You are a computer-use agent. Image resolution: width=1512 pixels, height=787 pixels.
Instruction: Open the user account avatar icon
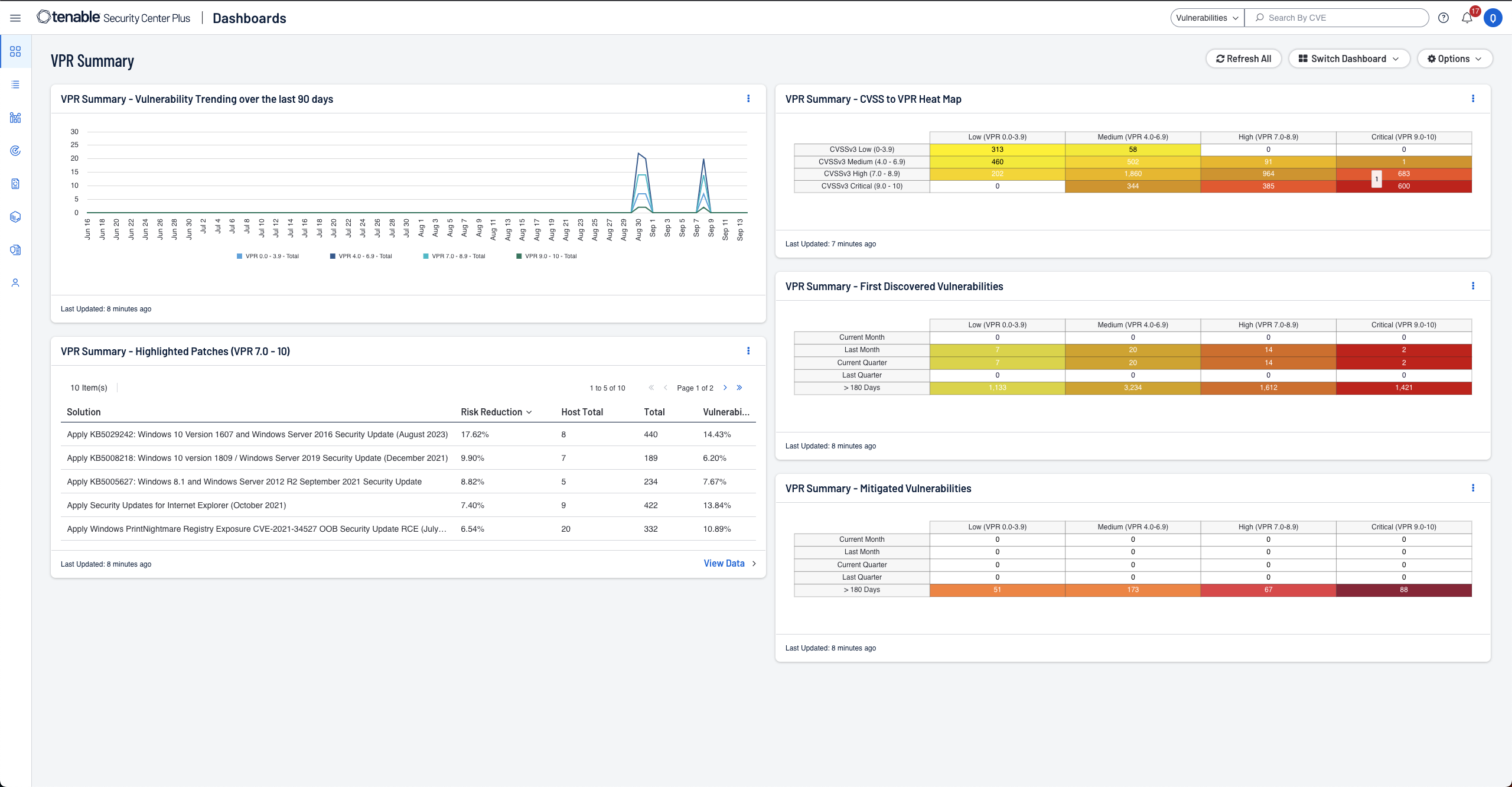(x=1493, y=18)
